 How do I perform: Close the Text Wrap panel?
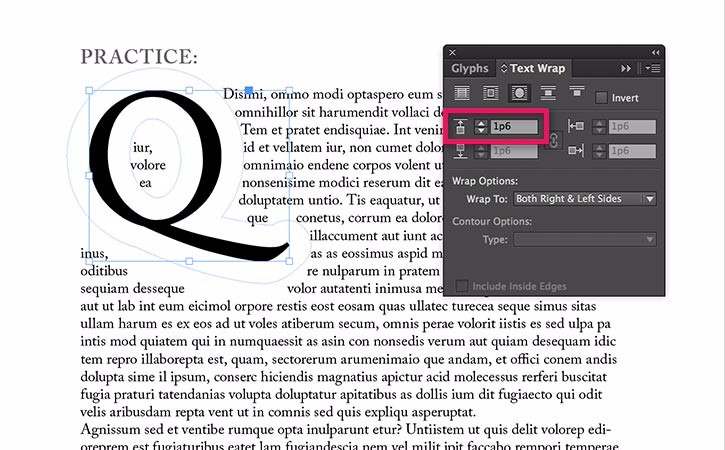[453, 52]
